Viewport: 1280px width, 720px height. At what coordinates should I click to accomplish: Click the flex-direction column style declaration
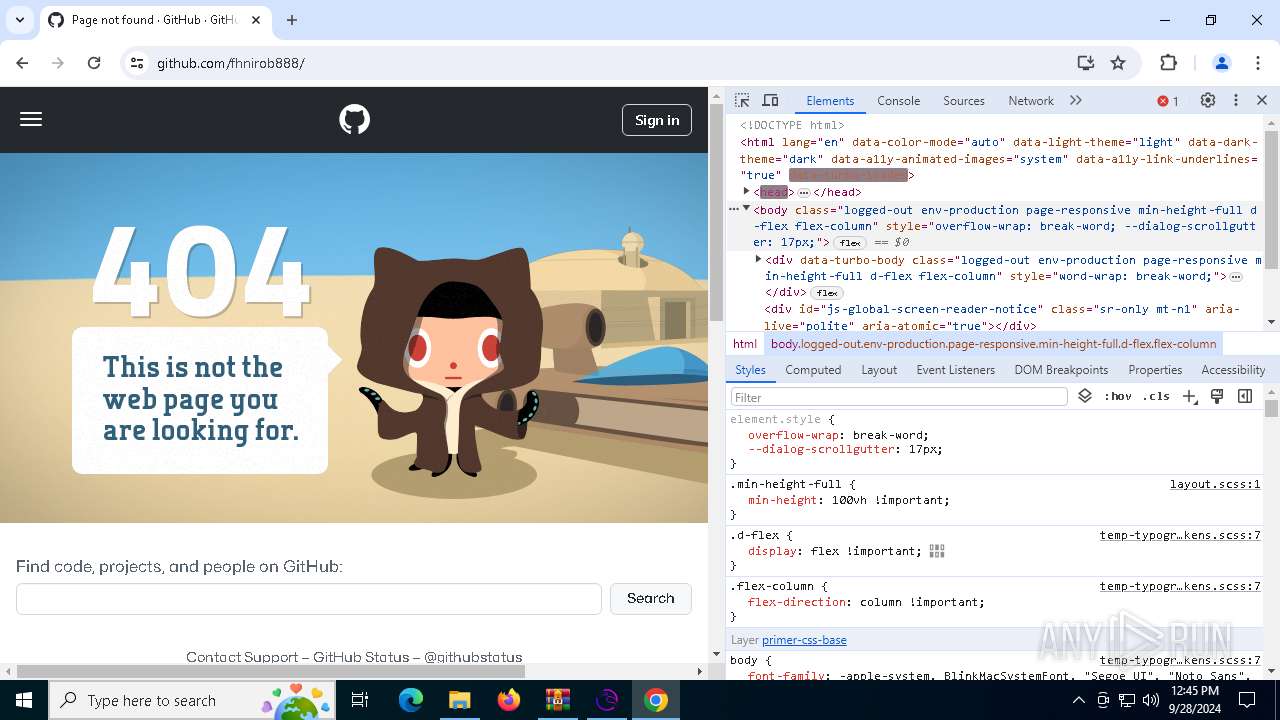[x=866, y=602]
